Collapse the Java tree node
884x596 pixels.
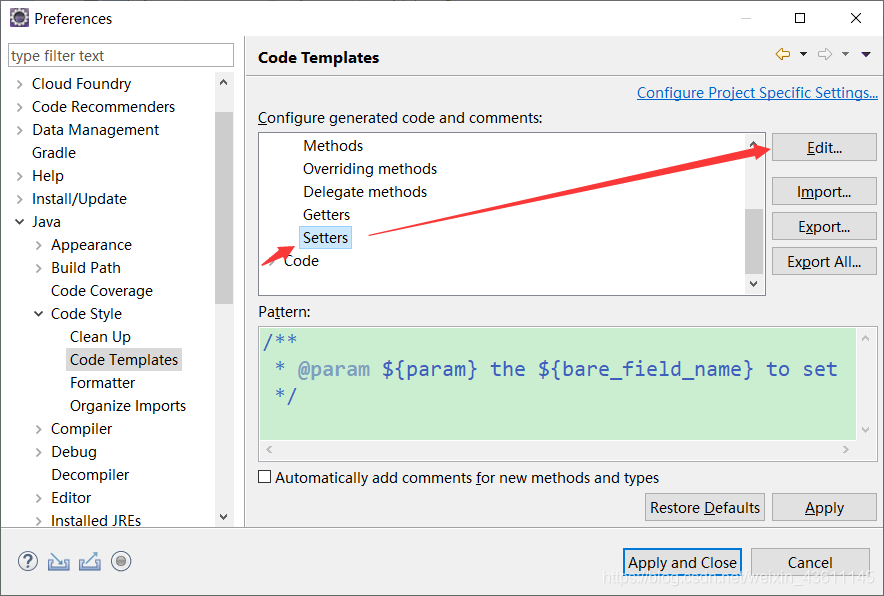pyautogui.click(x=20, y=222)
